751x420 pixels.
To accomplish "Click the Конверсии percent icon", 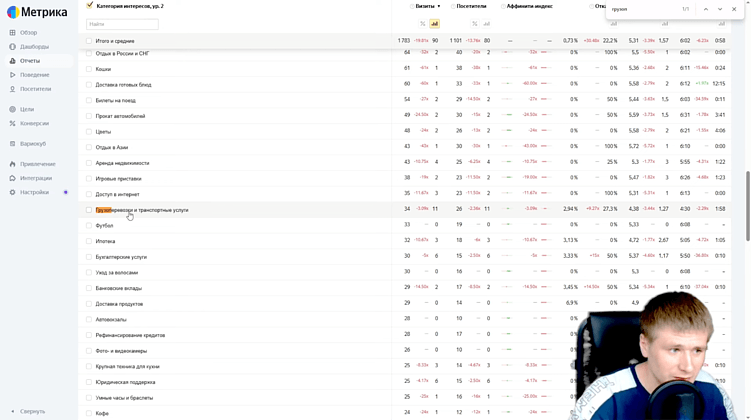I will click(x=12, y=124).
